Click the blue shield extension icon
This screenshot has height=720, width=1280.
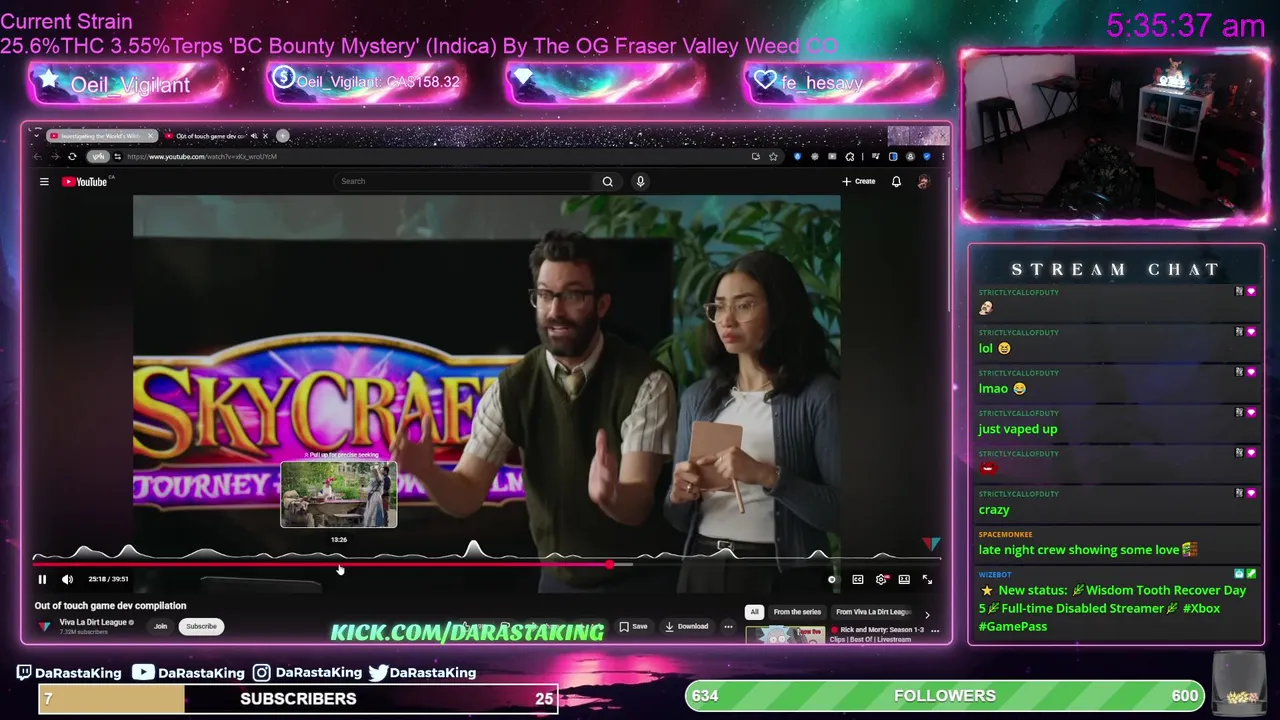[797, 156]
